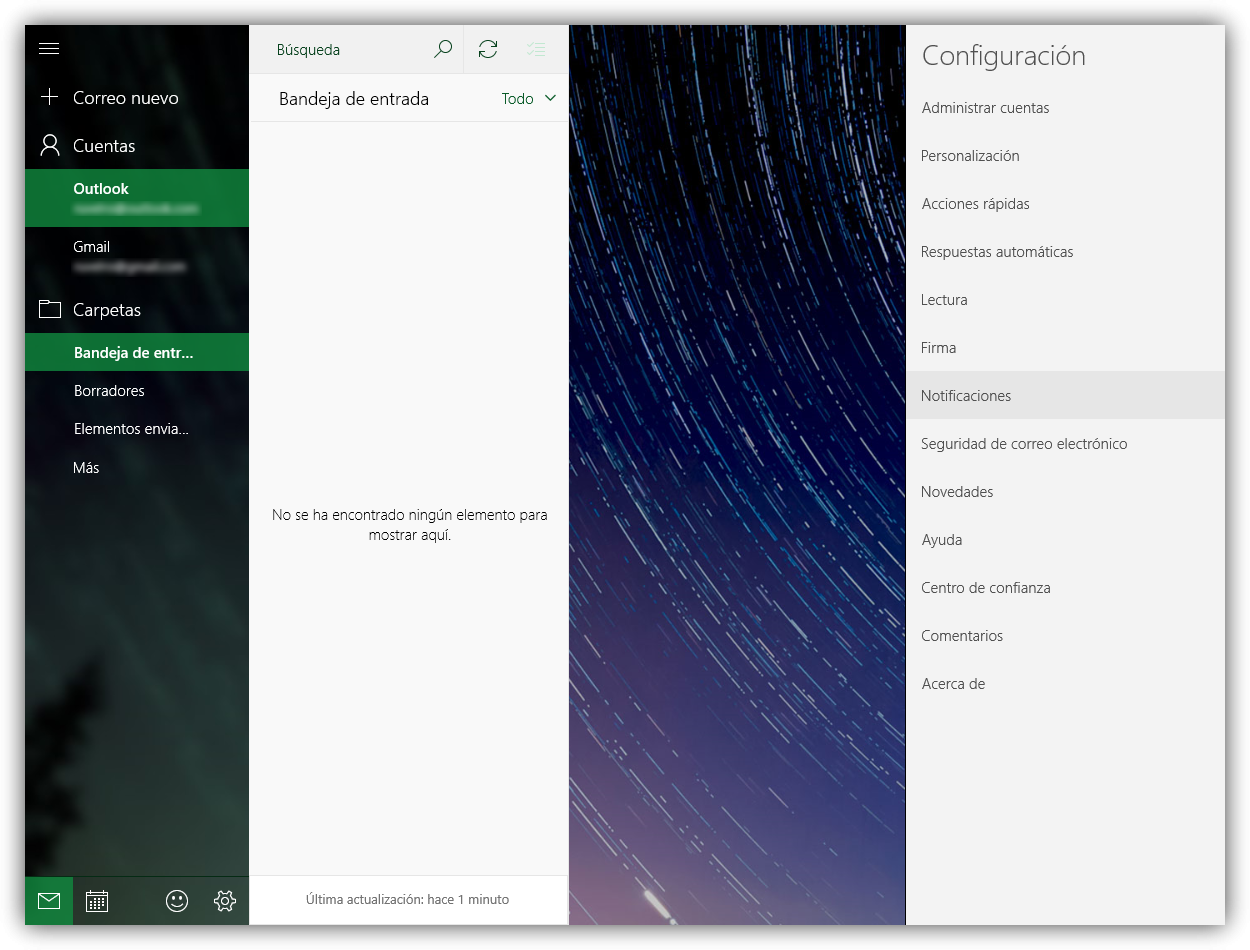Click the plus icon for new mail
1250x950 pixels.
tap(49, 97)
